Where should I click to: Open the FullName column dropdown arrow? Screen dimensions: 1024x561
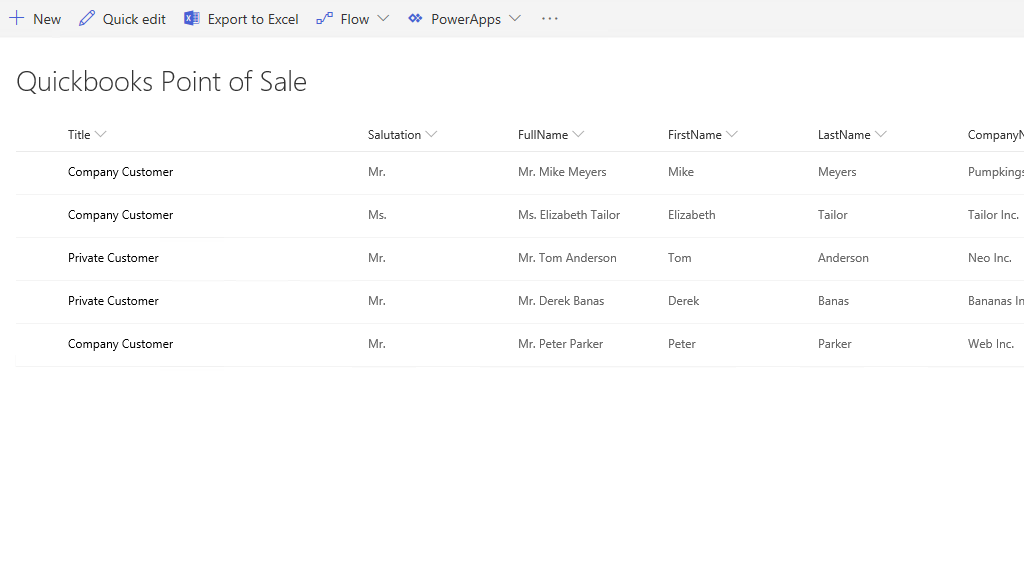[578, 134]
